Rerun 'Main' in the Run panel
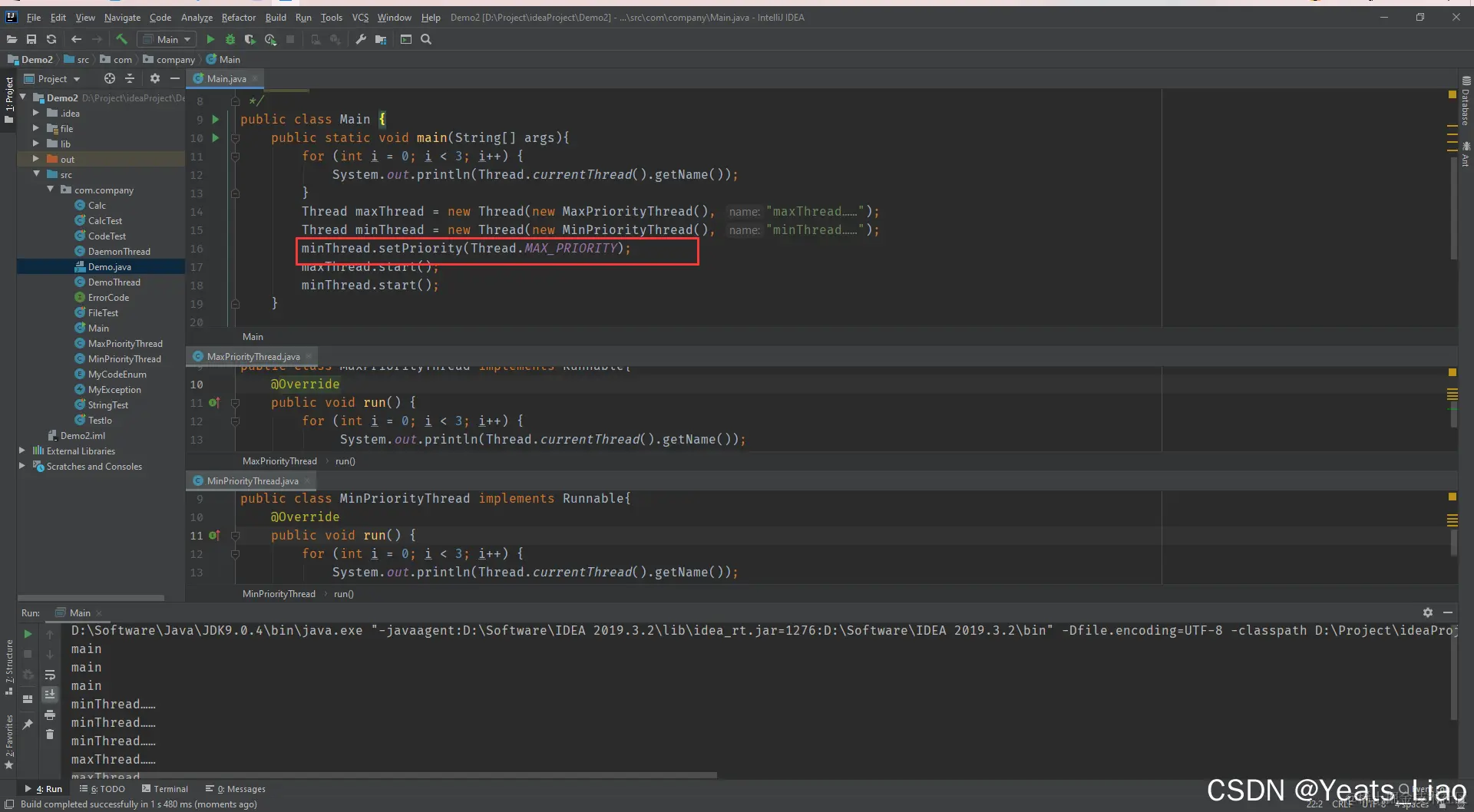 click(x=28, y=634)
